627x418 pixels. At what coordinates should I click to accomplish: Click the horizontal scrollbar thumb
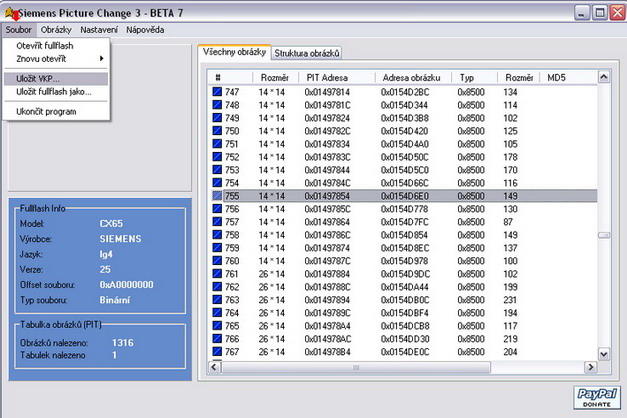[x=356, y=367]
